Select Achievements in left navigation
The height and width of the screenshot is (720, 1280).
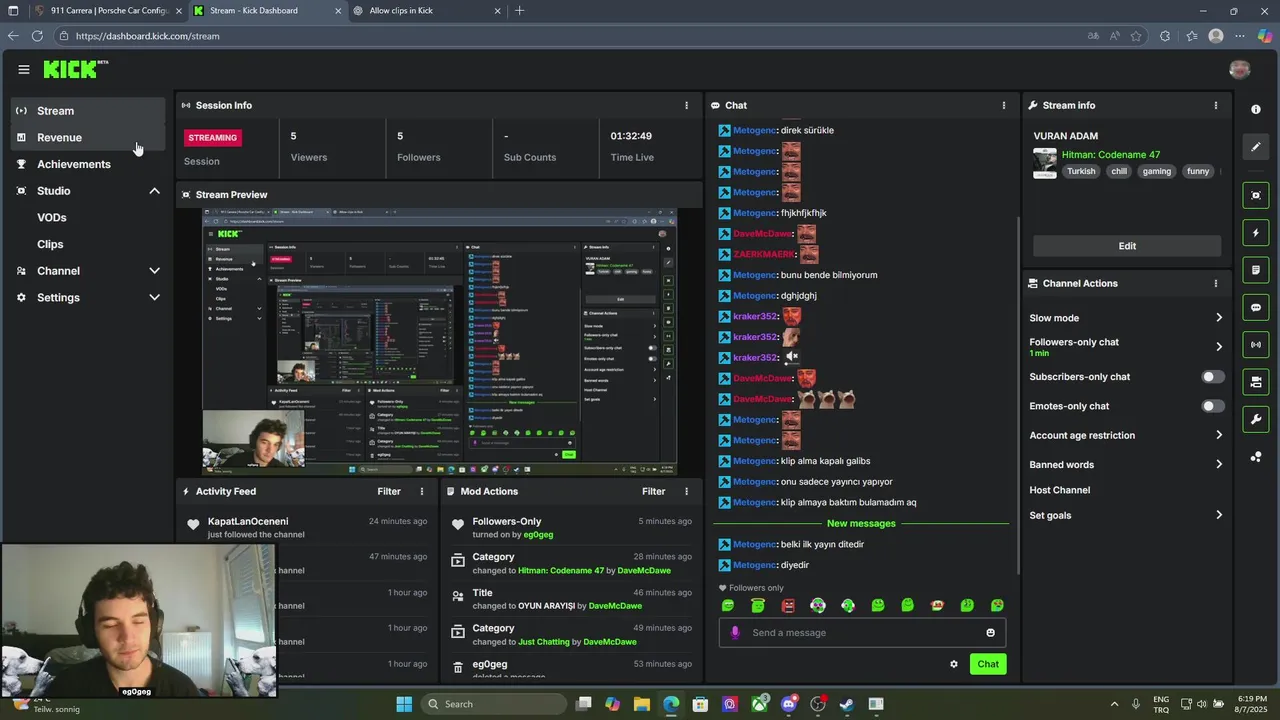pos(89,164)
